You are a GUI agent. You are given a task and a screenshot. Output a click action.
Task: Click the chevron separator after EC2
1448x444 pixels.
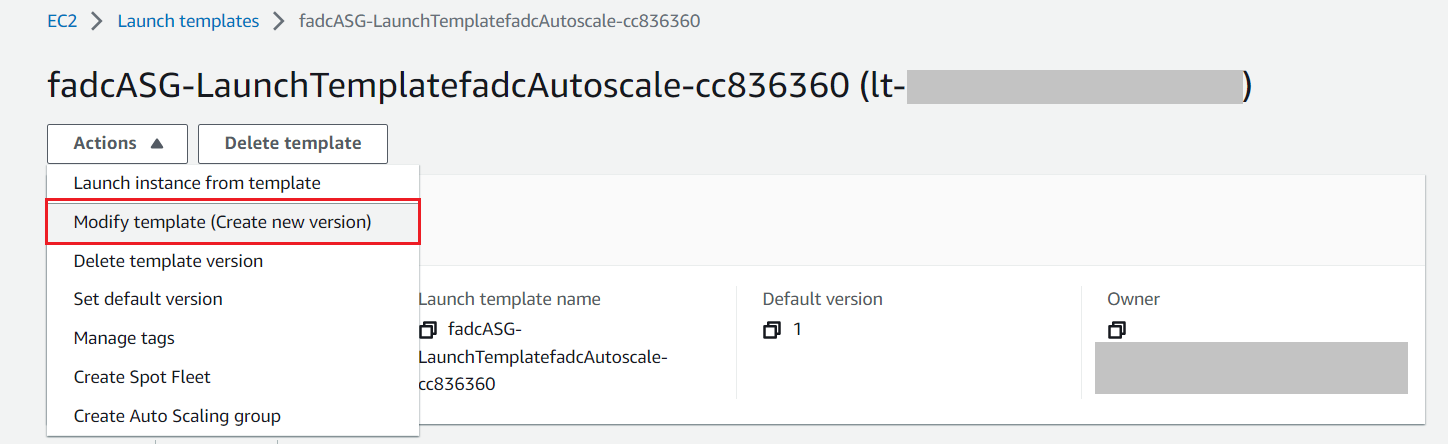click(x=97, y=21)
